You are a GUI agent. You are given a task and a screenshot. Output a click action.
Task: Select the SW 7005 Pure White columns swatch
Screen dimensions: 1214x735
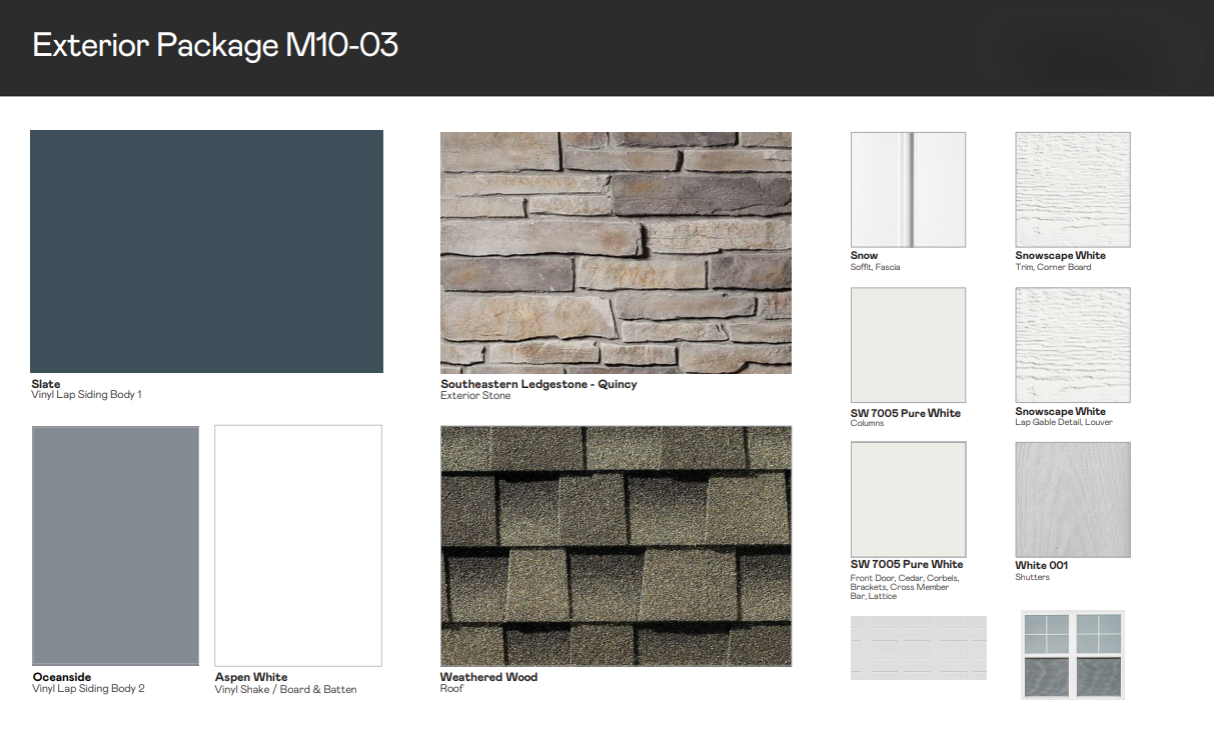click(x=908, y=345)
